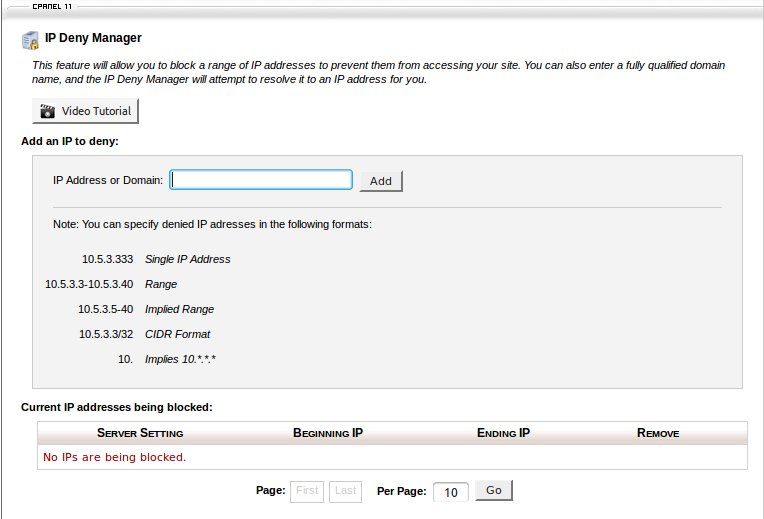Go to the First page
Viewport: 764px width, 519px height.
[307, 491]
